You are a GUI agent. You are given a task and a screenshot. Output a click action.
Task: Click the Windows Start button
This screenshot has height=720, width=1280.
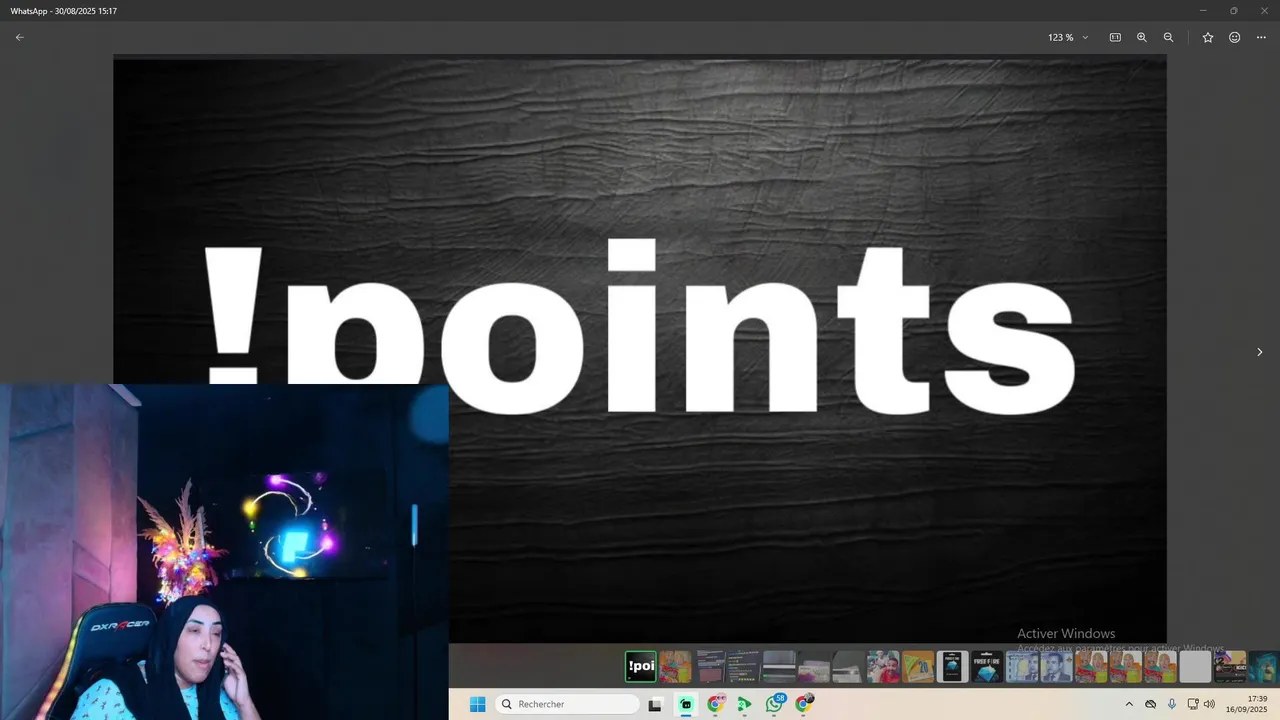click(478, 704)
